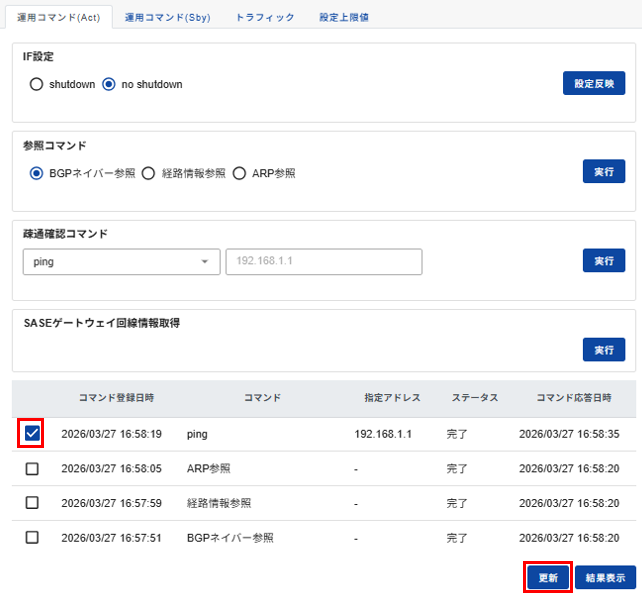Choose the BGPネイバー参照 radio option
Image resolution: width=642 pixels, height=601 pixels.
click(x=37, y=173)
